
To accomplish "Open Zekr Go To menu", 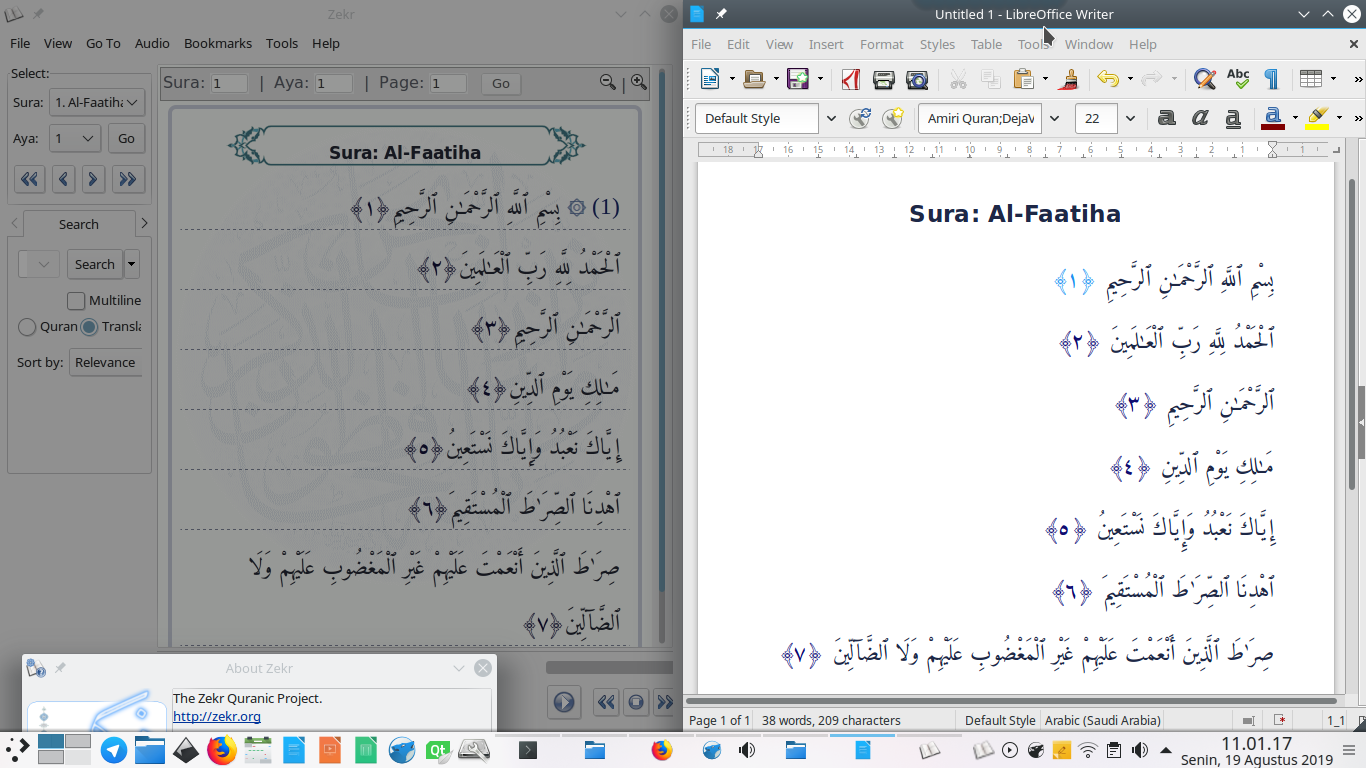I will coord(103,43).
